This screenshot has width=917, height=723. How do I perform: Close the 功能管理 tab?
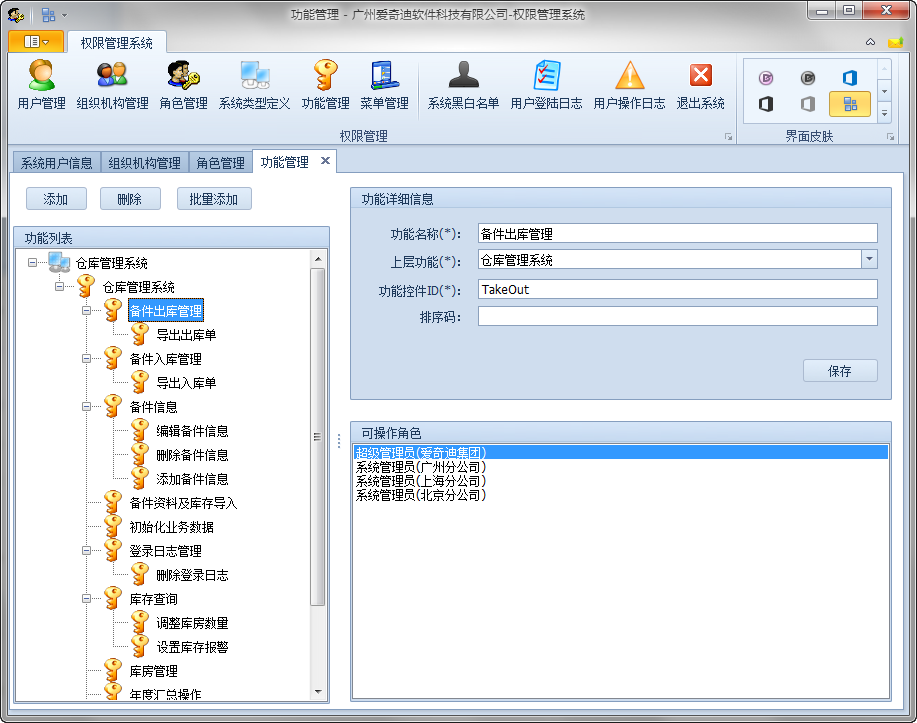[325, 161]
